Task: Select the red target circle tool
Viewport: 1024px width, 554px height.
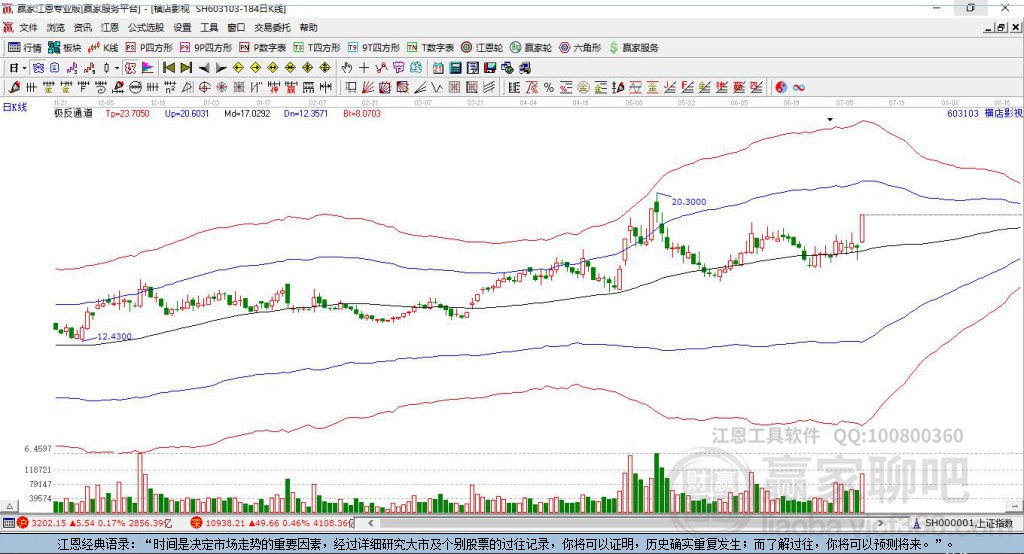Action: 204,88
